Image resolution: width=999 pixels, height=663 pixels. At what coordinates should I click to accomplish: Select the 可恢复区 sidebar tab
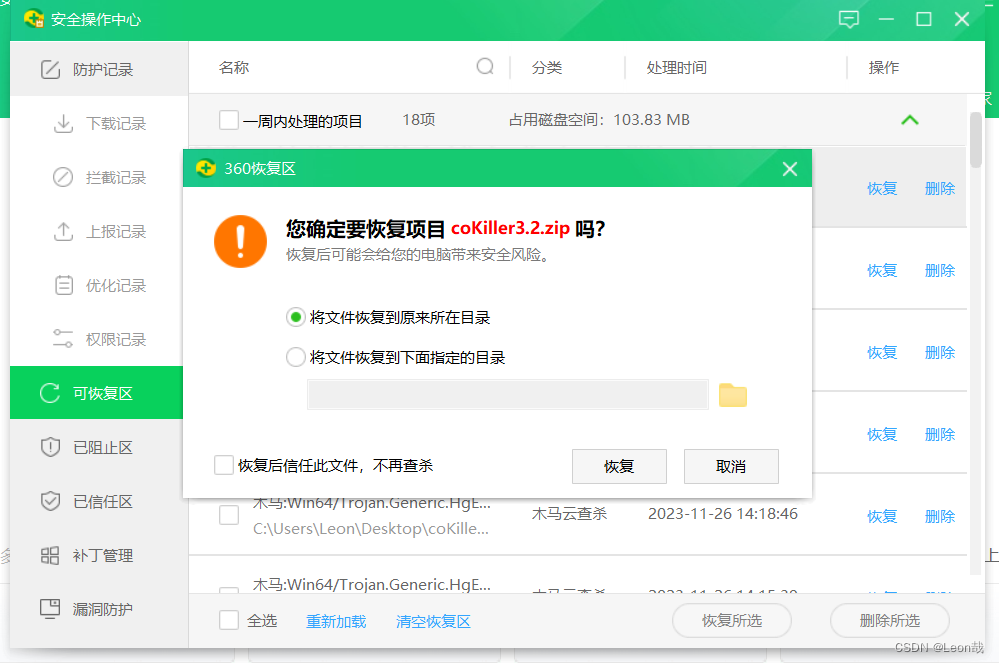(x=96, y=393)
